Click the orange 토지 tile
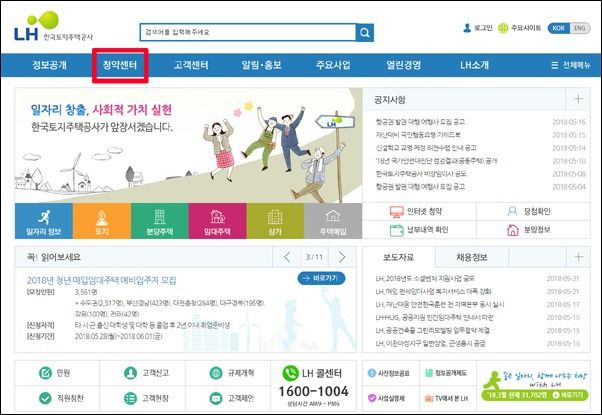Screen dimensions: 602x415 coord(102,221)
